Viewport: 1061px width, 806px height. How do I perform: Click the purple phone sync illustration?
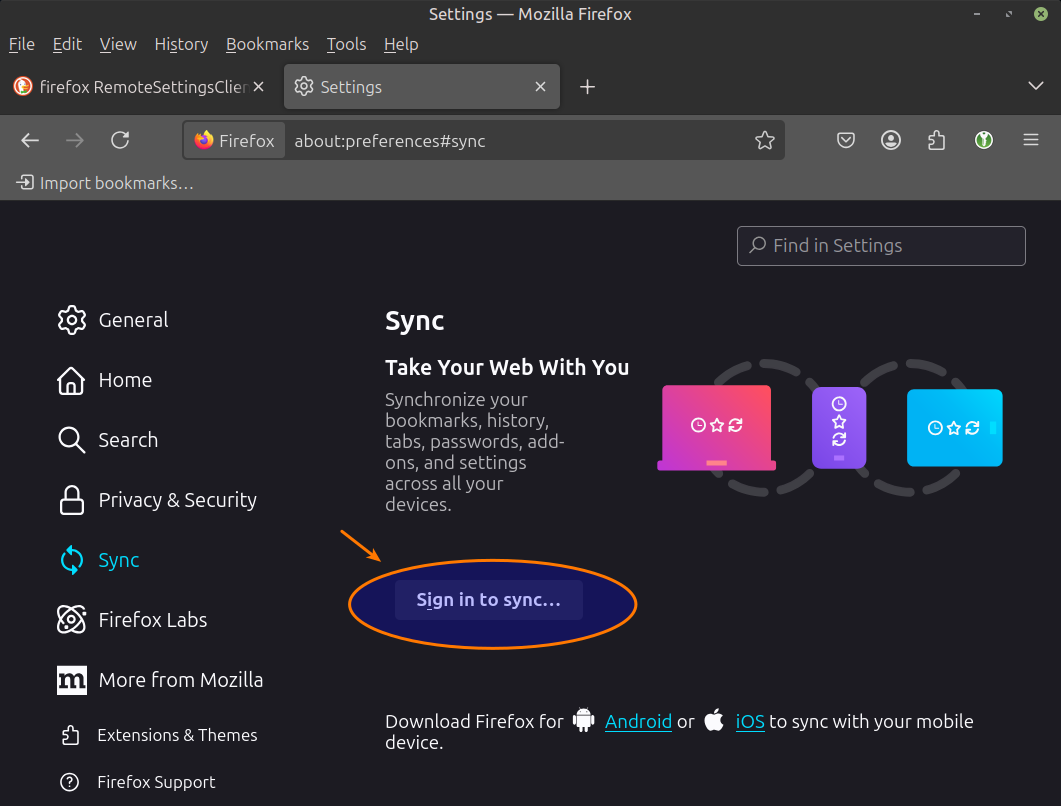coord(839,428)
